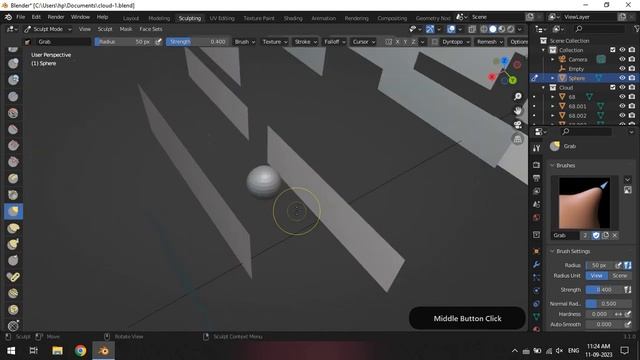Toggle X symmetry axis button
The height and width of the screenshot is (360, 640).
coord(397,42)
